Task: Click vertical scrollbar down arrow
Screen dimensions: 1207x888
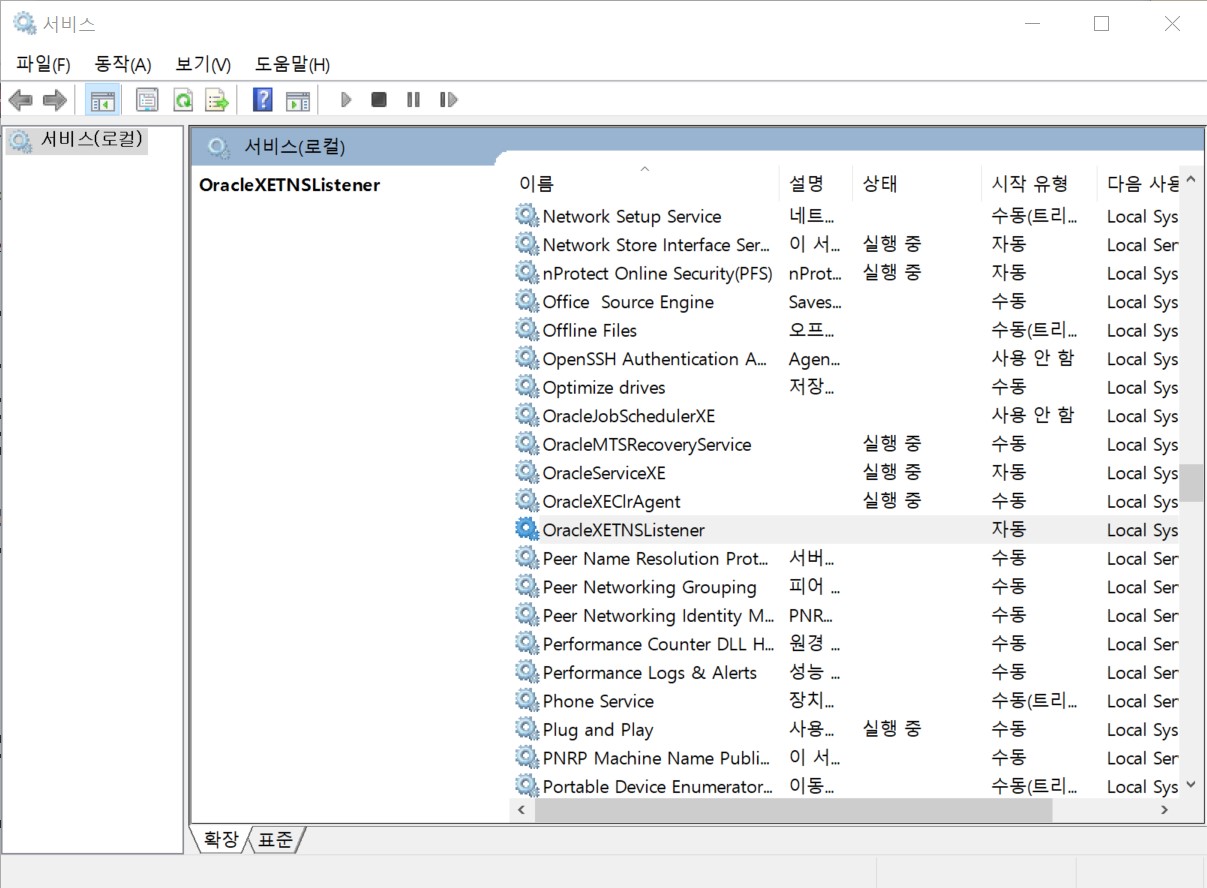Action: click(x=1191, y=786)
